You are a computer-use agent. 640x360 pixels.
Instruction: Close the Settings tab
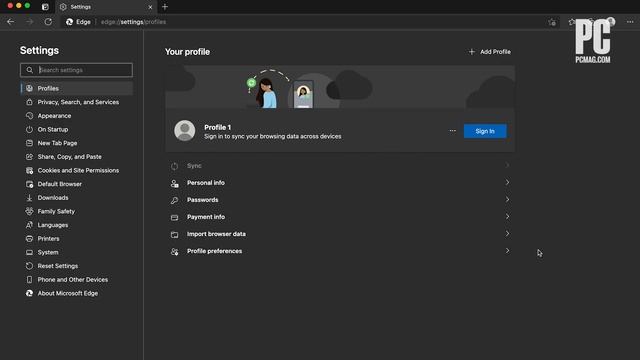pos(150,7)
